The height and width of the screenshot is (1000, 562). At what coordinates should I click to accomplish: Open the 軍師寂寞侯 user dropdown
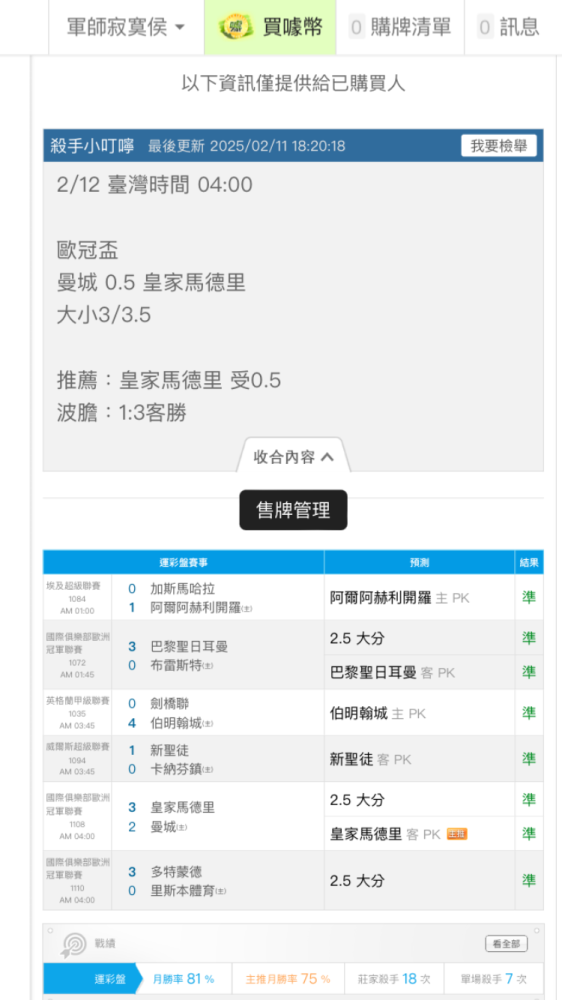tap(126, 27)
